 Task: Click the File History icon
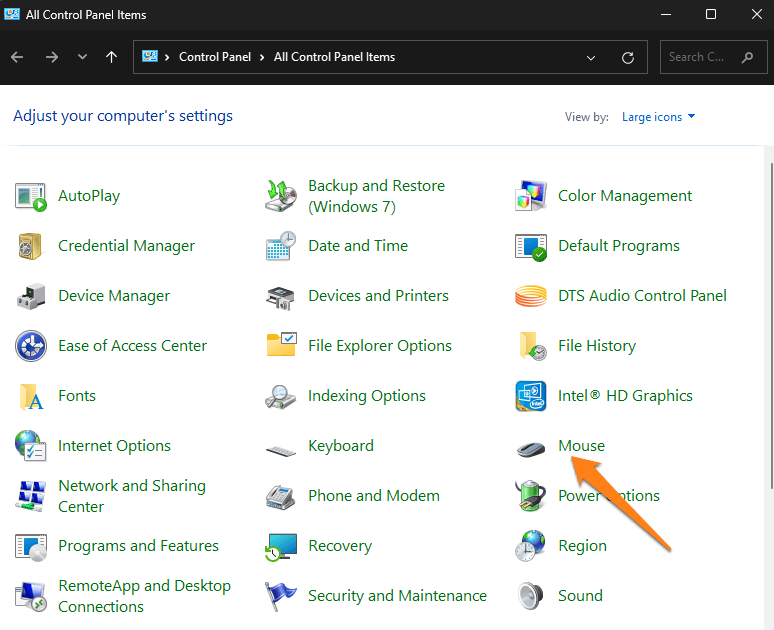pyautogui.click(x=533, y=346)
